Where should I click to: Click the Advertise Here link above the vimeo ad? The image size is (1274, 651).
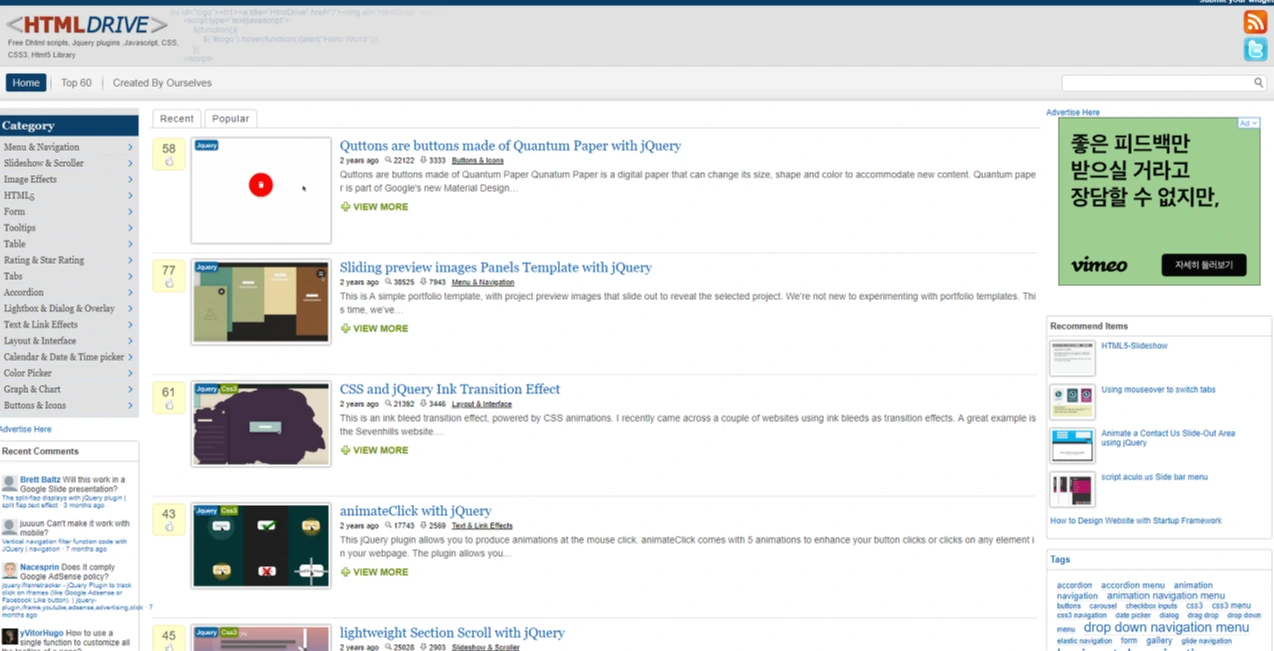[x=1072, y=112]
